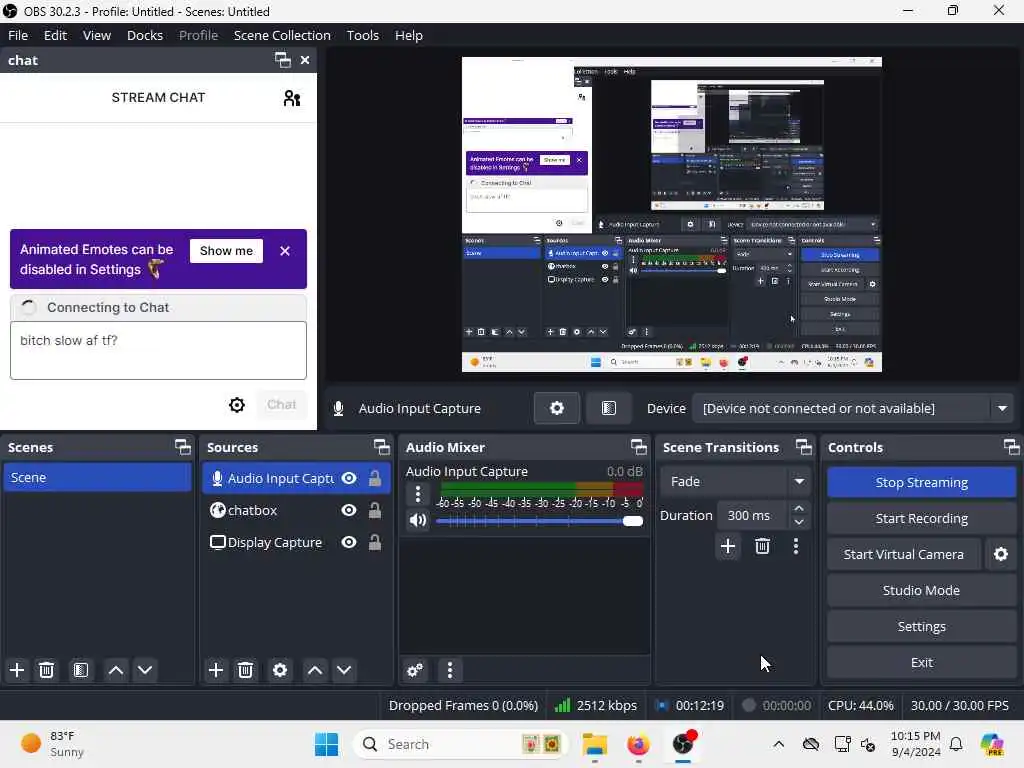The image size is (1024, 768).
Task: Move source up in list
Action: click(x=315, y=670)
